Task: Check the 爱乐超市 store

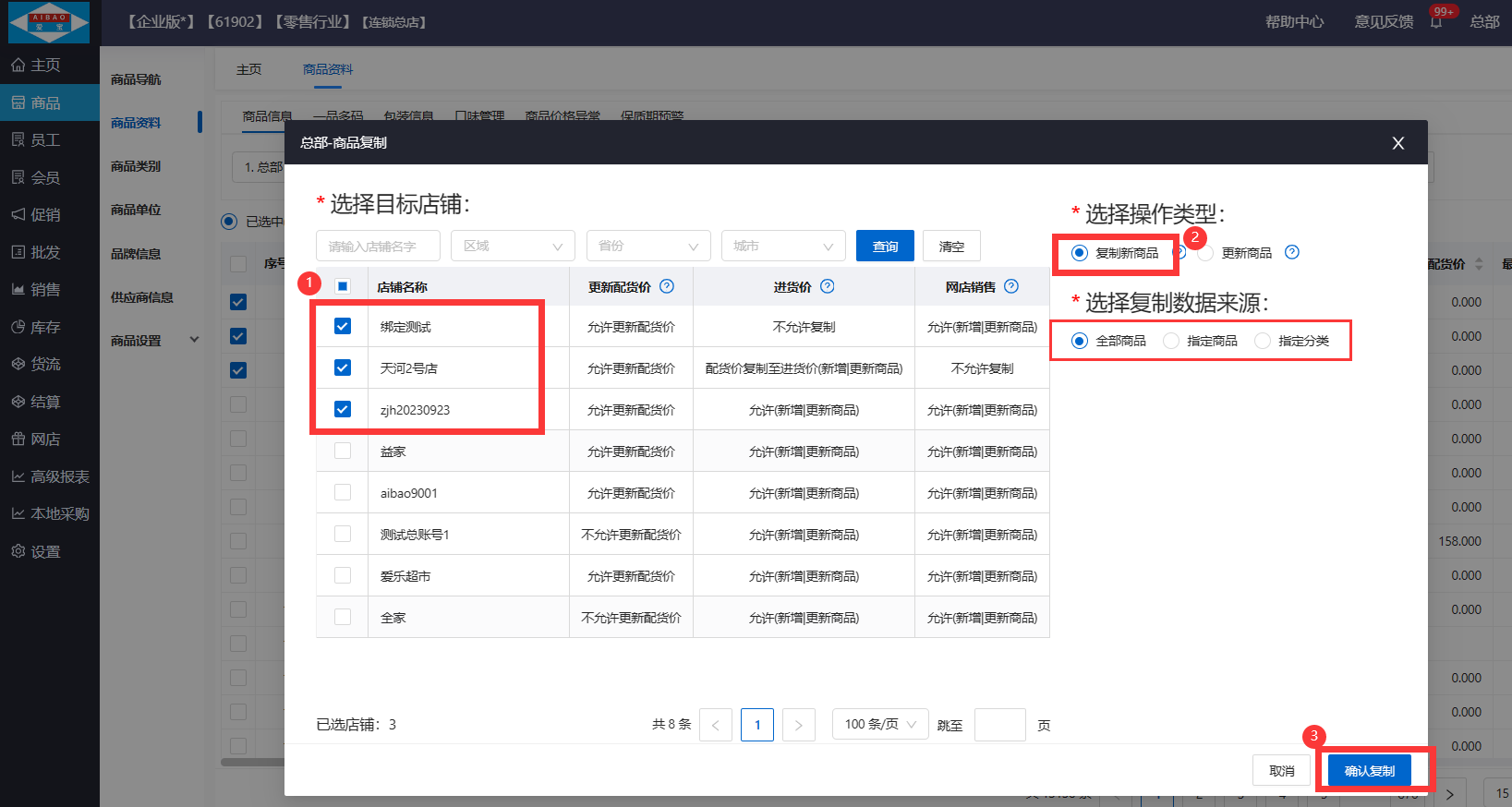Action: coord(343,575)
